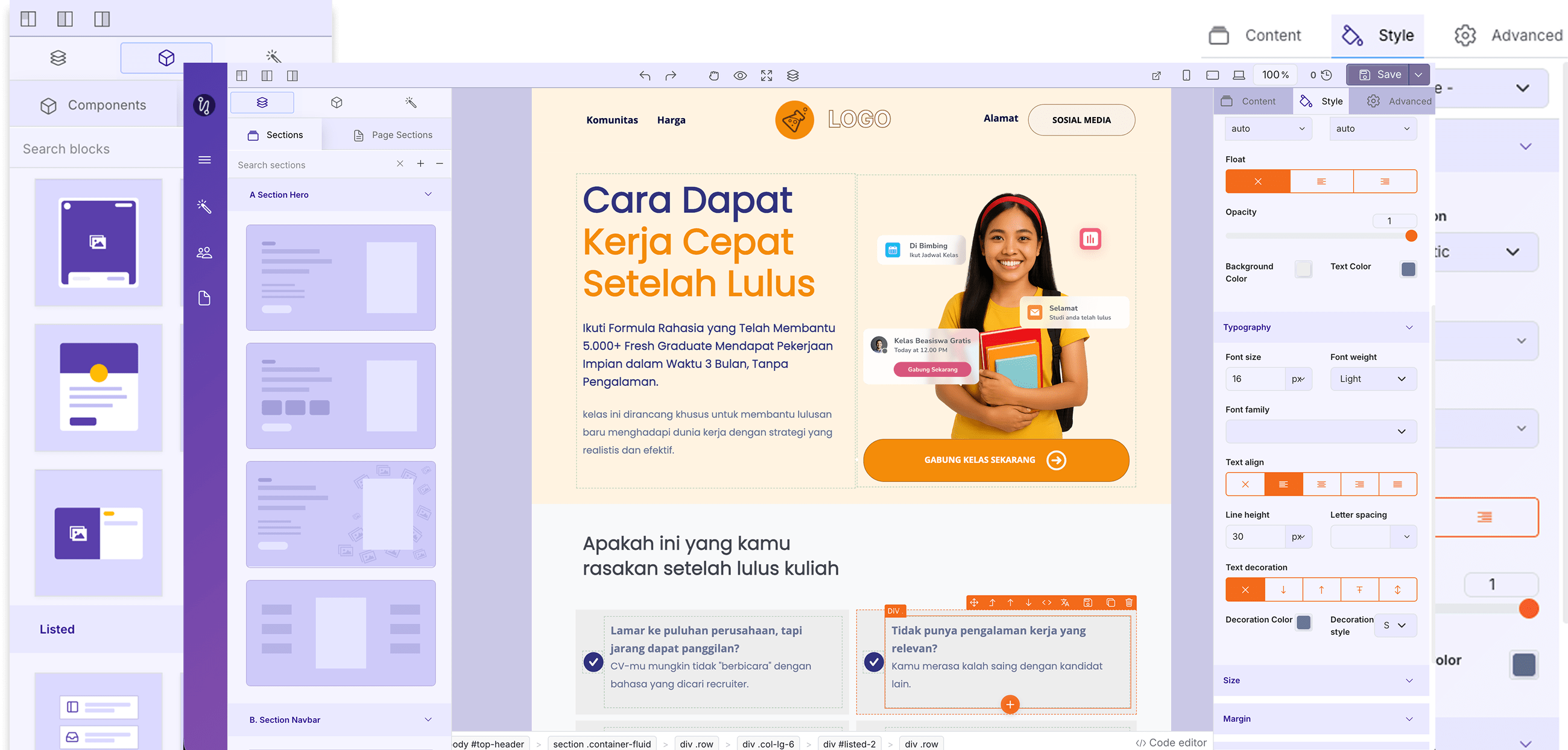Open the magic wand tool in the purple sidebar
This screenshot has width=1568, height=750.
[x=204, y=207]
